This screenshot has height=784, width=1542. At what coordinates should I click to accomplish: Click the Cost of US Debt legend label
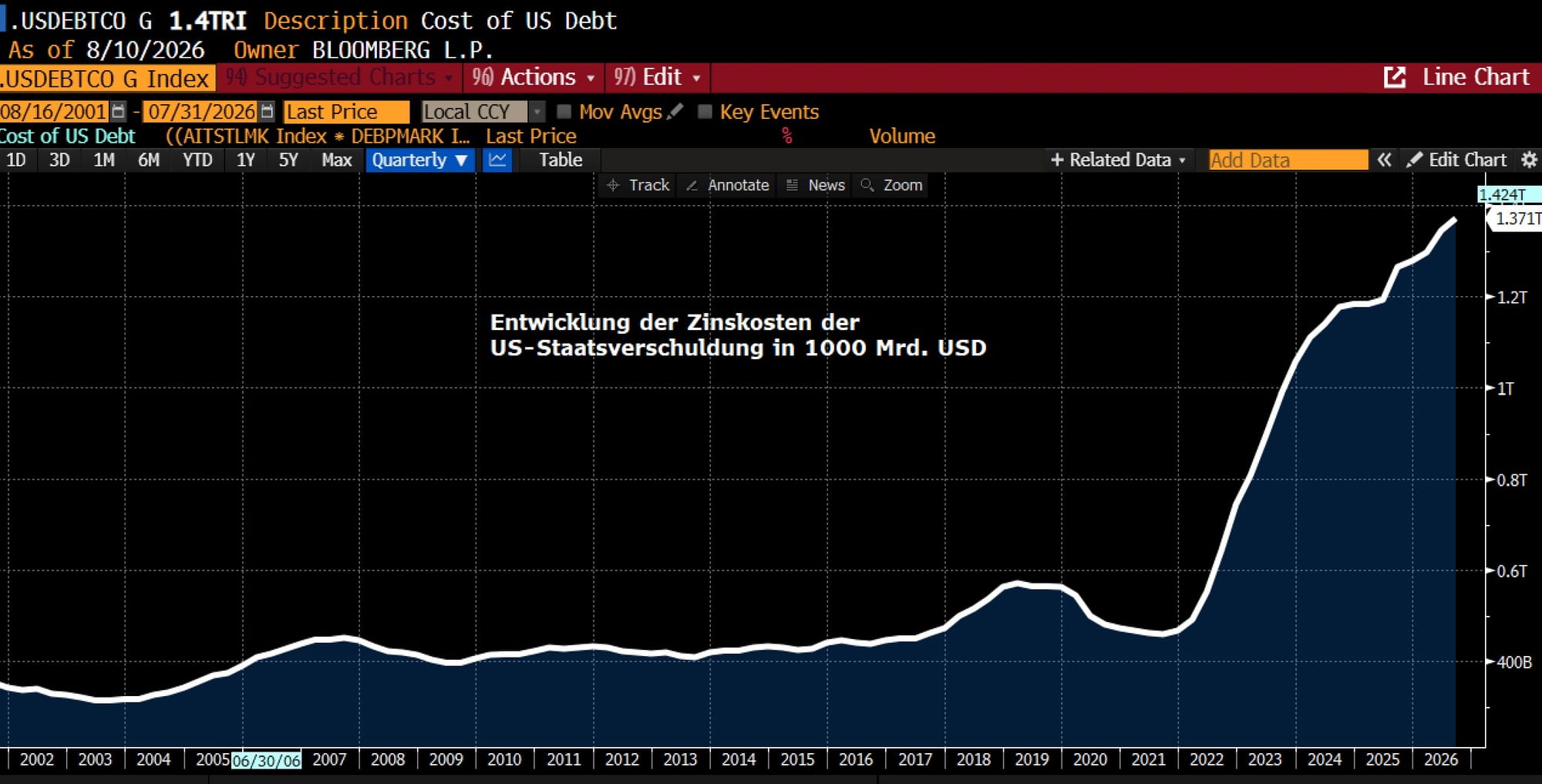[x=68, y=136]
